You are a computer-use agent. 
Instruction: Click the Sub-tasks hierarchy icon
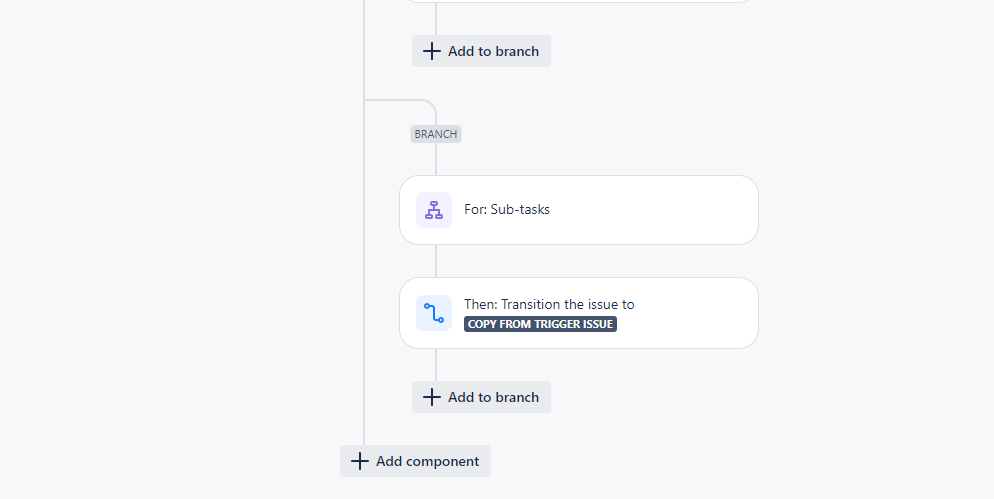(434, 210)
